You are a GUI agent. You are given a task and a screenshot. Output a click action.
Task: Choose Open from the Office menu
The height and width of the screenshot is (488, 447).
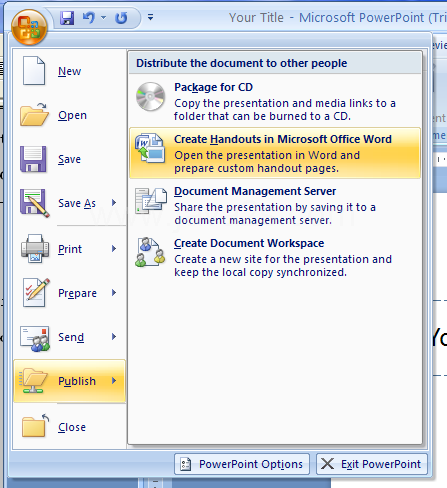[69, 115]
